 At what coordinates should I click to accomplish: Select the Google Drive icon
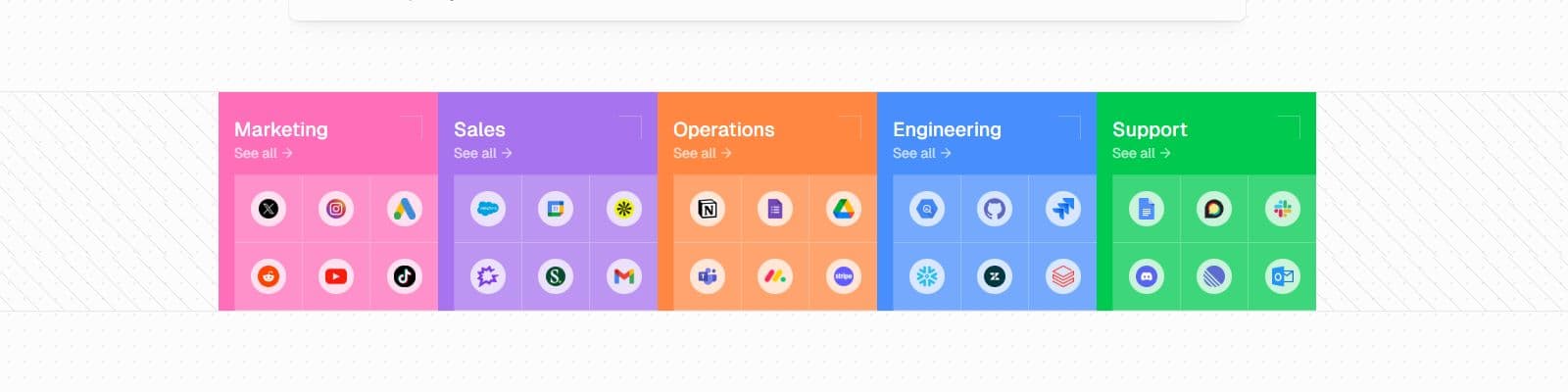click(x=844, y=209)
